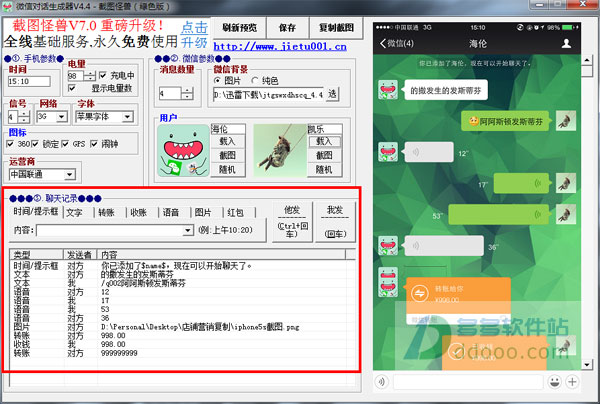The height and width of the screenshot is (404, 600).
Task: Click the 信号 signal stepper arrows
Action: click(x=24, y=117)
